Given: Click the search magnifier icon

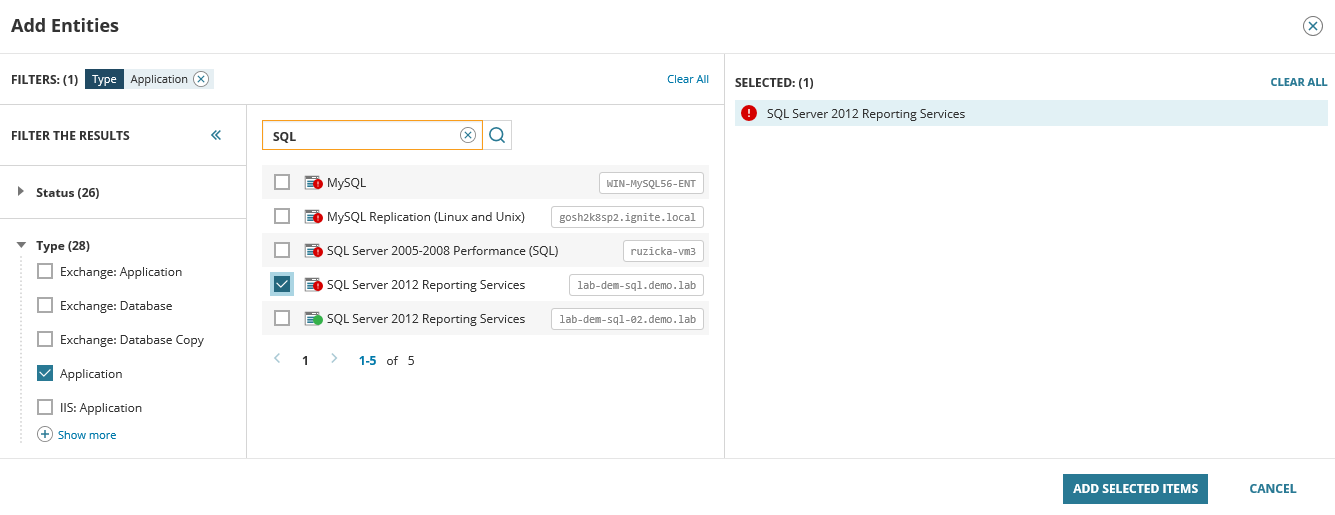Looking at the screenshot, I should click(x=497, y=136).
